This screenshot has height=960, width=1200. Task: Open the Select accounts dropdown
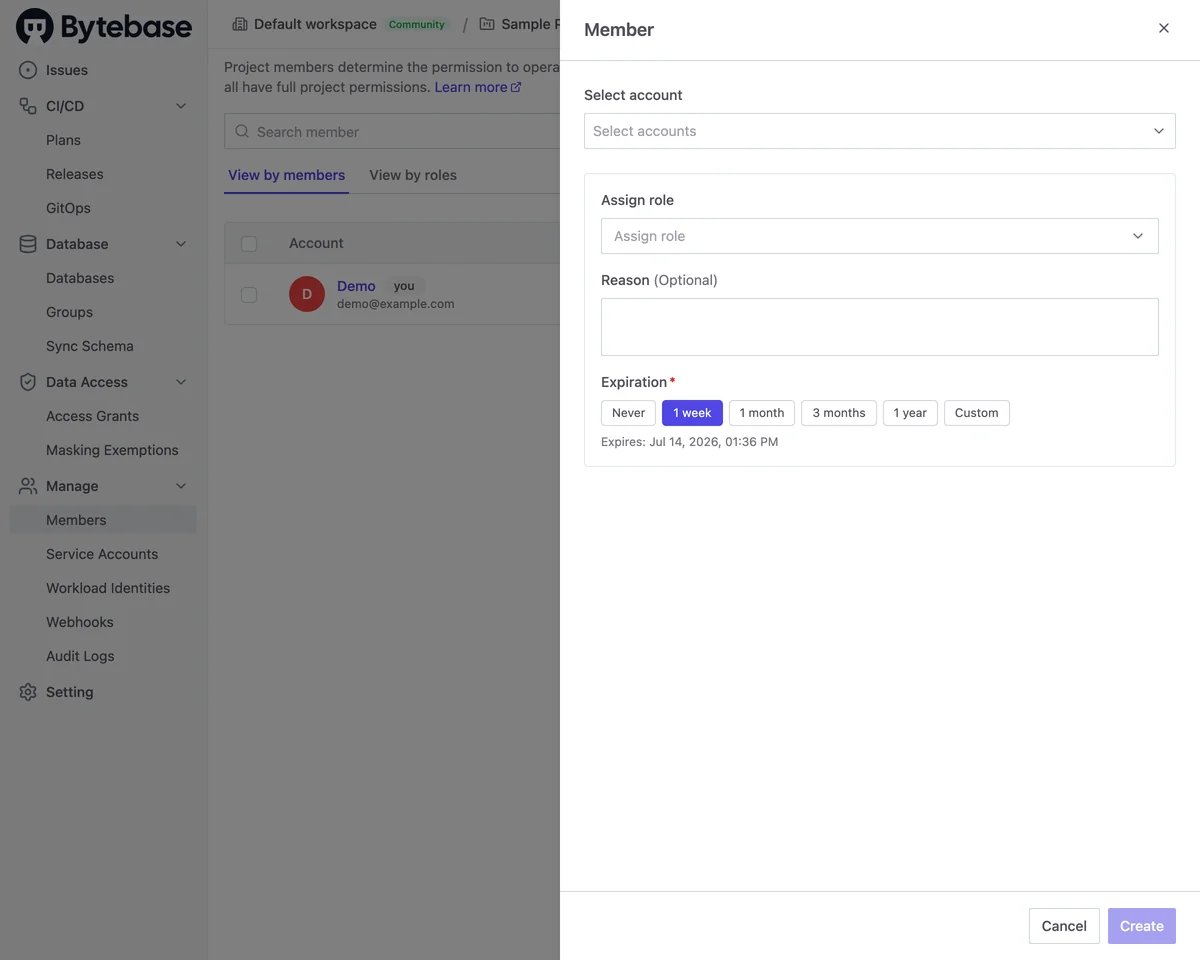click(880, 131)
